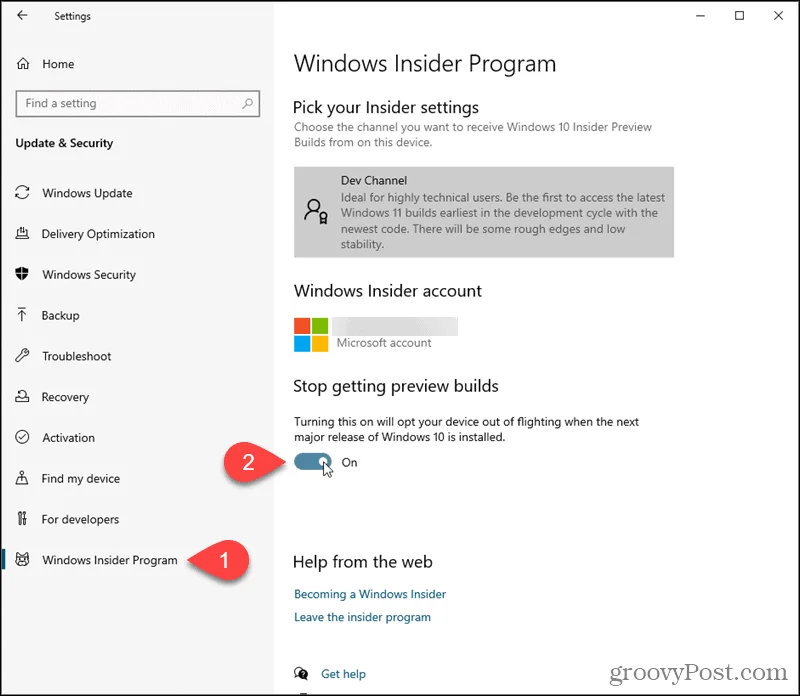This screenshot has width=800, height=696.
Task: Open Becoming a Windows Insider link
Action: pos(370,594)
